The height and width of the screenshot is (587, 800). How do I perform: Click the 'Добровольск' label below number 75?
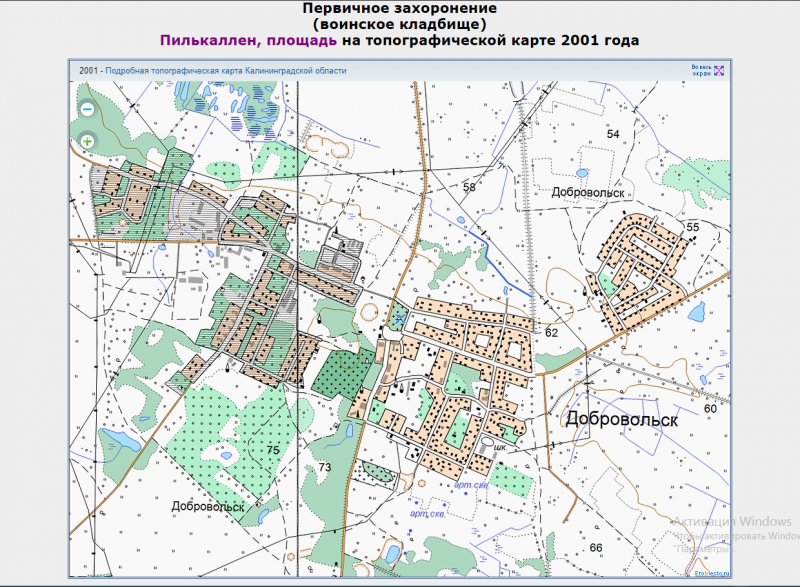[x=208, y=506]
